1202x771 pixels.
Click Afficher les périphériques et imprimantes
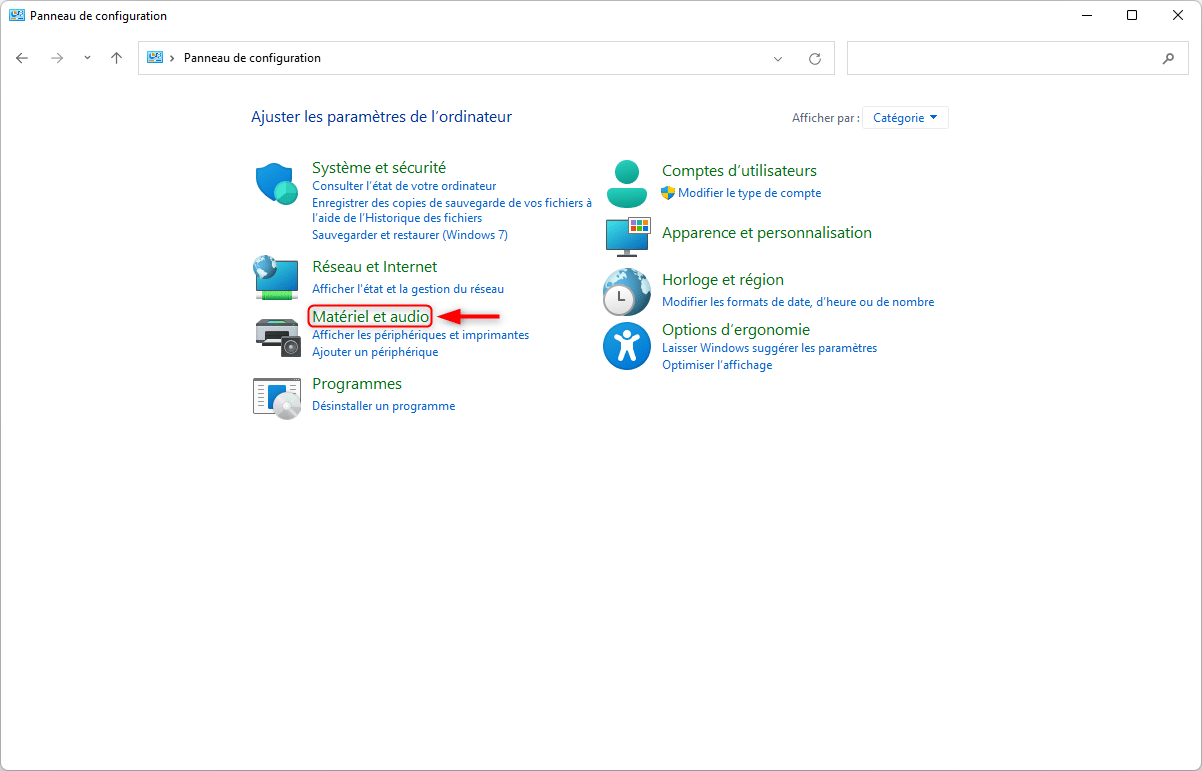pyautogui.click(x=421, y=335)
